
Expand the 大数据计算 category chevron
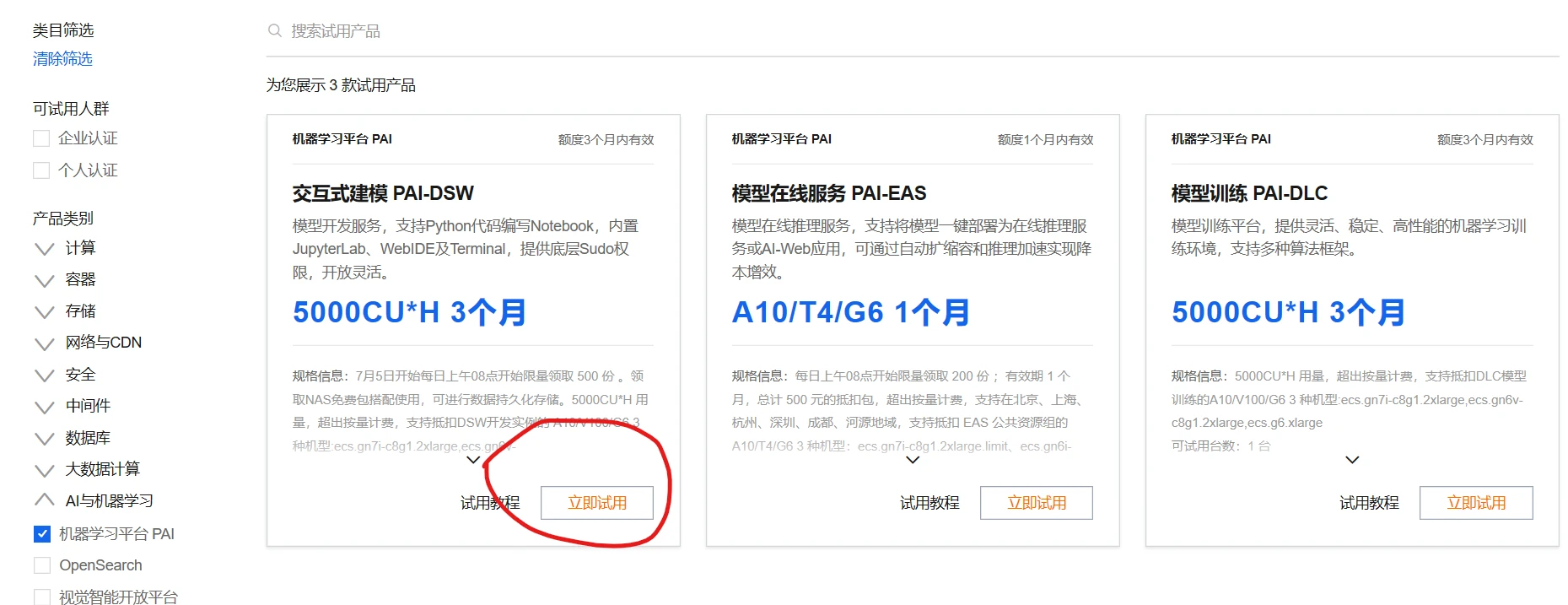click(x=45, y=470)
